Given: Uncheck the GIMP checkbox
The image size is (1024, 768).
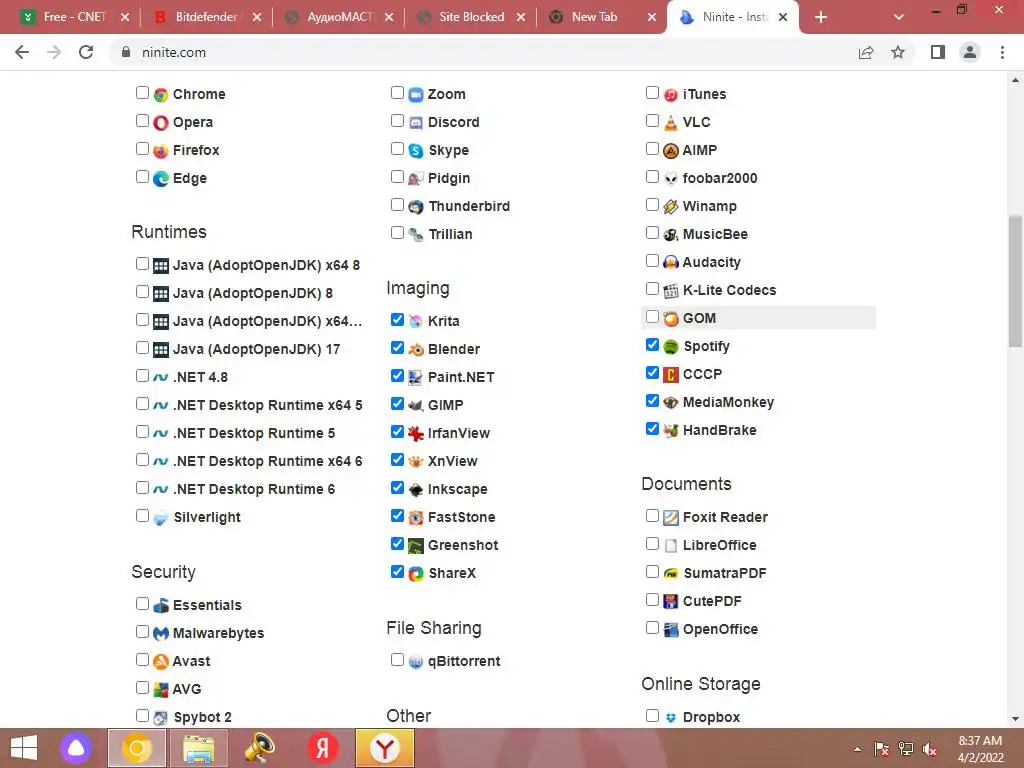Looking at the screenshot, I should tap(397, 404).
